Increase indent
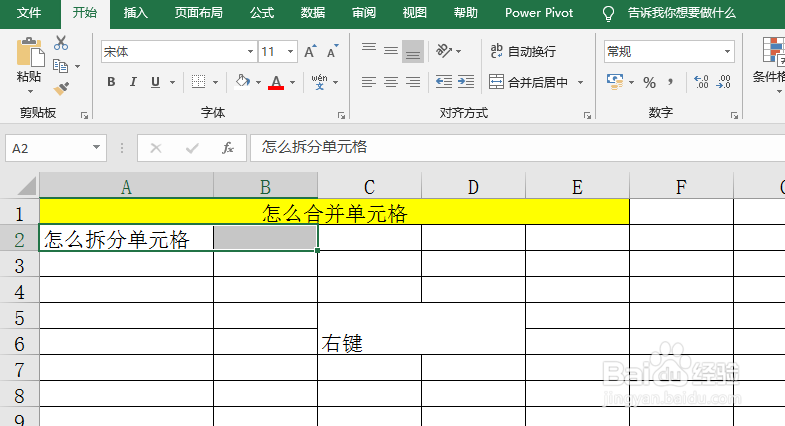The height and width of the screenshot is (426, 785). (x=466, y=82)
